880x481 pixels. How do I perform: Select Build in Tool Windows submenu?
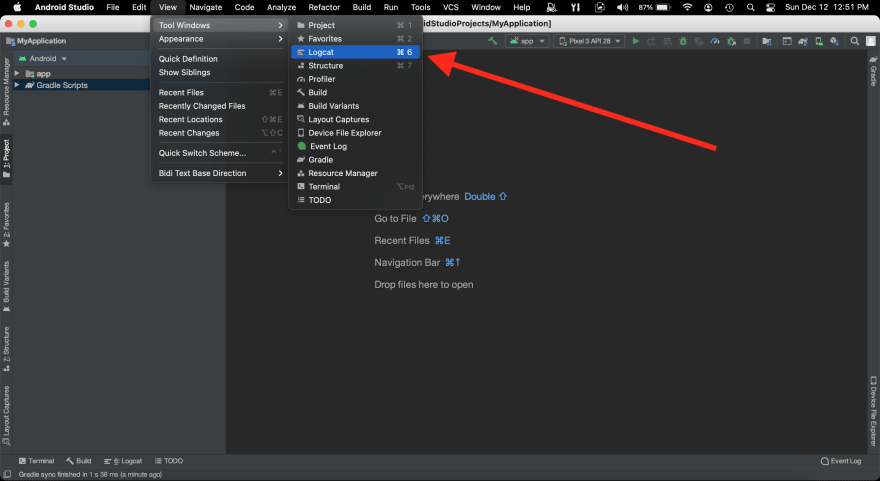pyautogui.click(x=355, y=93)
